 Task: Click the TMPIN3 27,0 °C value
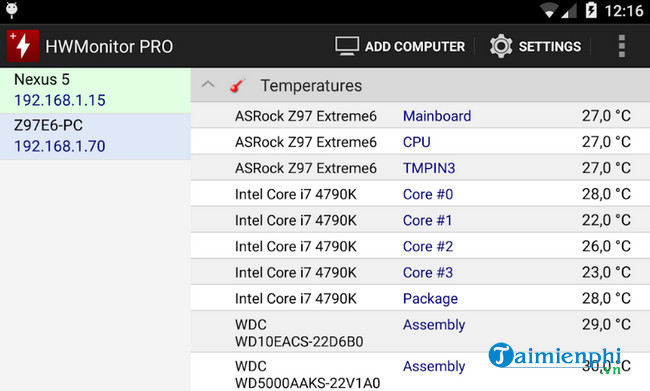pos(606,168)
